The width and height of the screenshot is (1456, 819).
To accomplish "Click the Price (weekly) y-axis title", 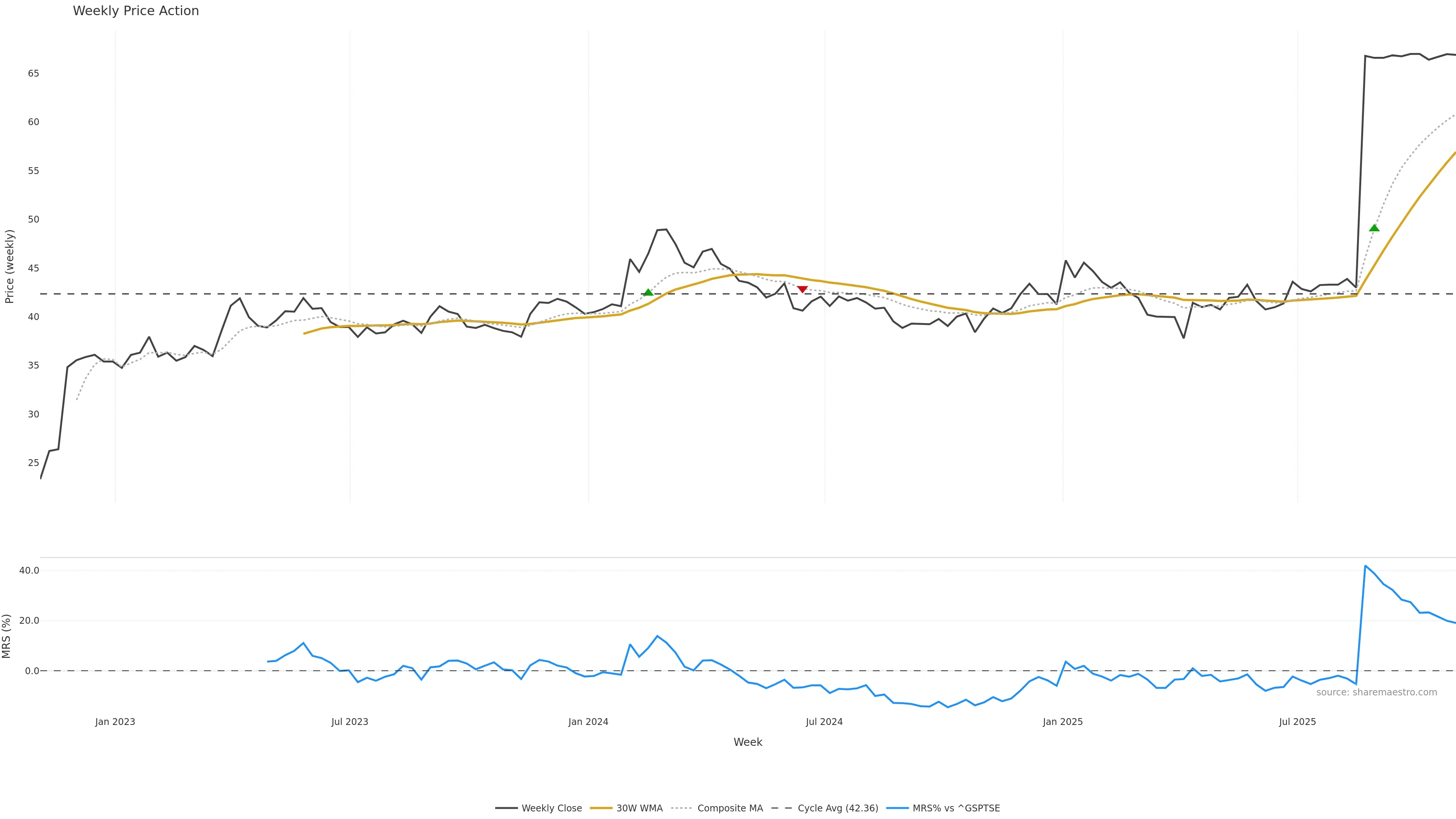I will click(9, 266).
